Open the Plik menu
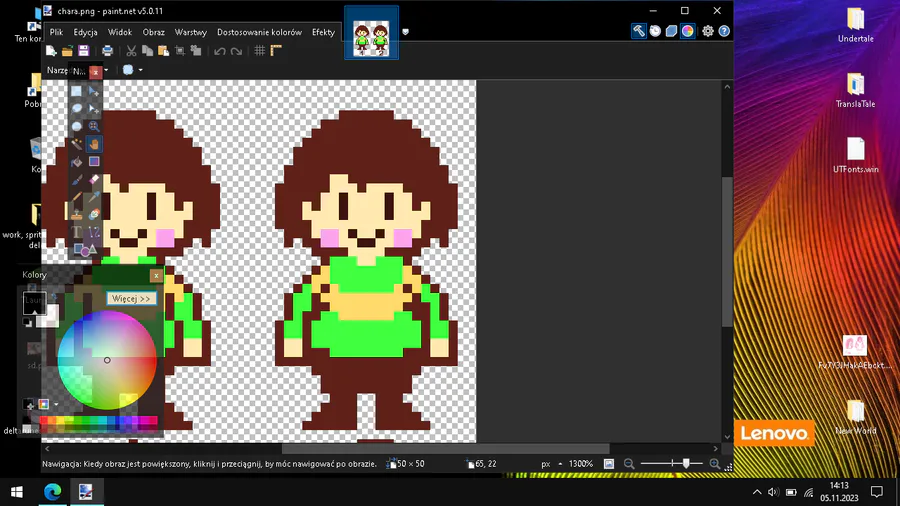Viewport: 900px width, 506px height. pyautogui.click(x=56, y=32)
